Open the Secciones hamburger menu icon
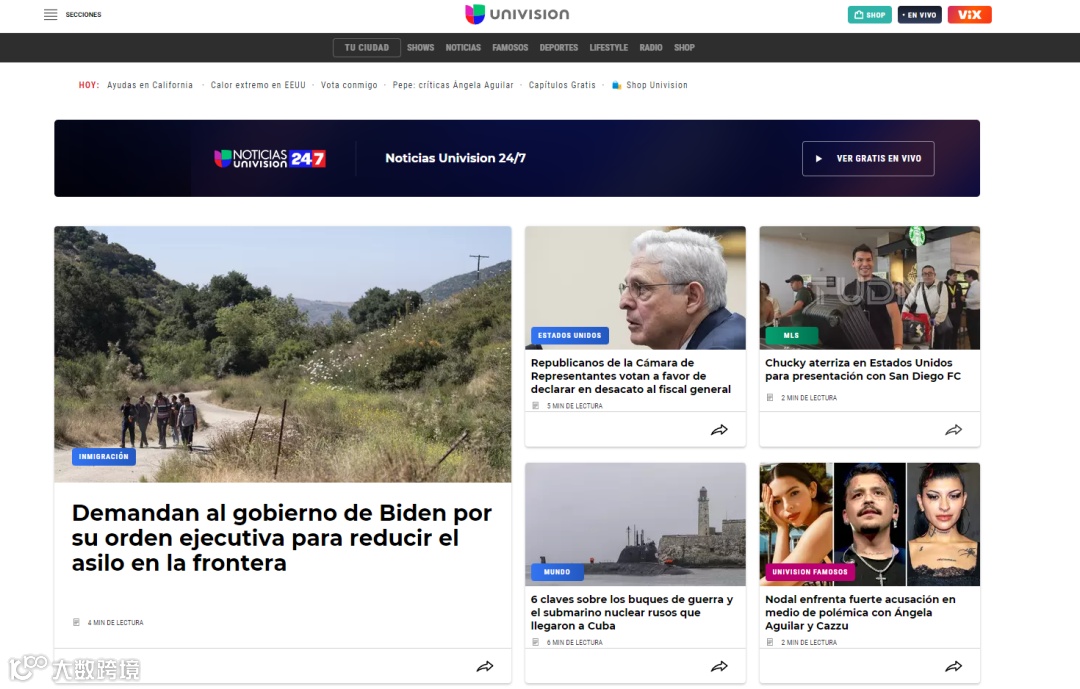 click(50, 14)
